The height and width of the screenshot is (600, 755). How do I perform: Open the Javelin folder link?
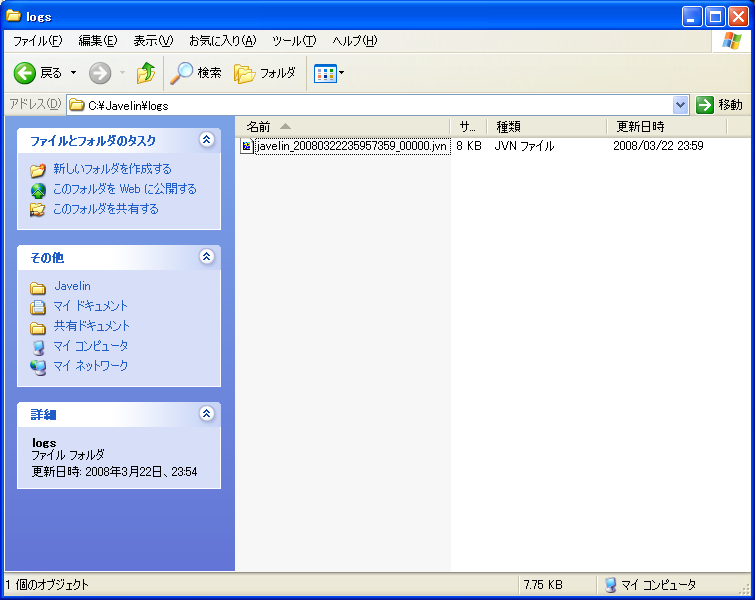[72, 286]
